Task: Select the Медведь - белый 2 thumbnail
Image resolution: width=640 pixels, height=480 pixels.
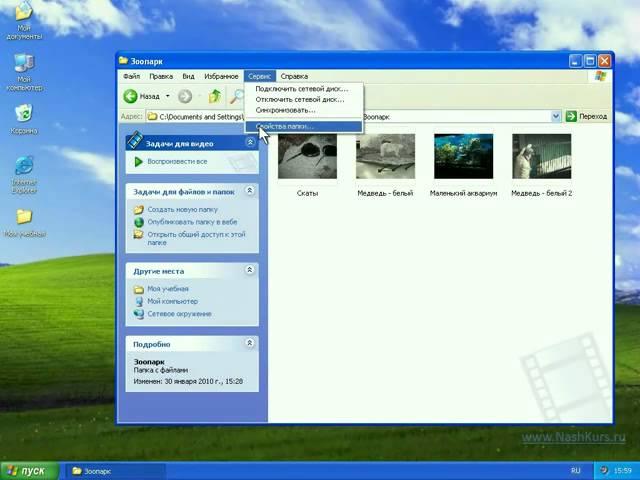Action: click(542, 156)
